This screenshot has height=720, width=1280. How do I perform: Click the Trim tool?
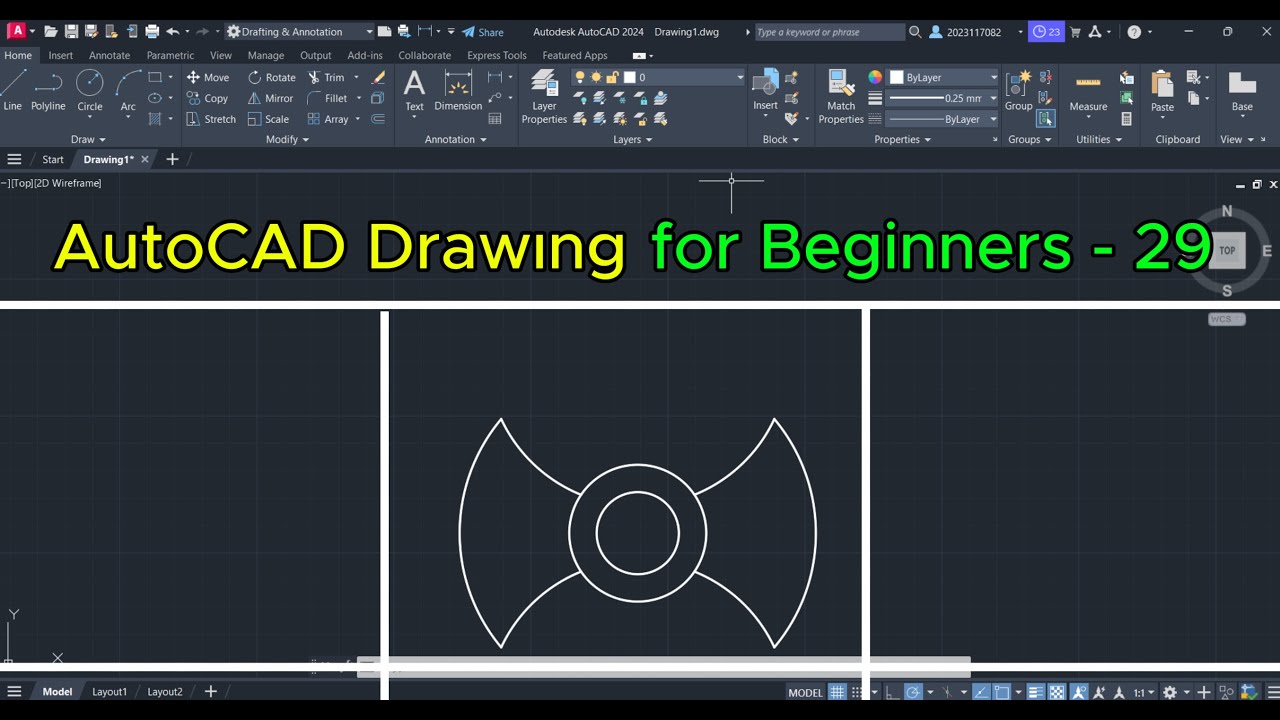click(327, 77)
